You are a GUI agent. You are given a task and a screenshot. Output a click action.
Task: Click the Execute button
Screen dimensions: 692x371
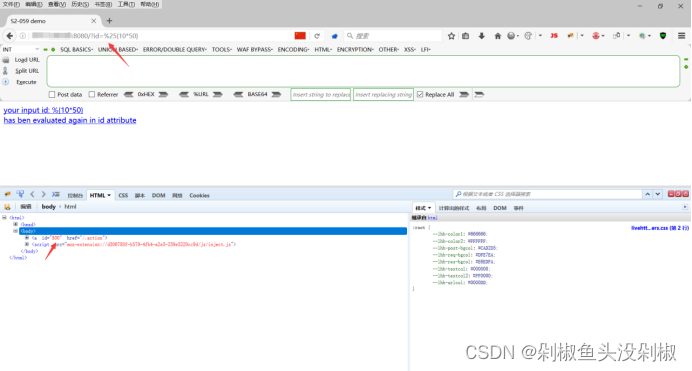tap(26, 82)
